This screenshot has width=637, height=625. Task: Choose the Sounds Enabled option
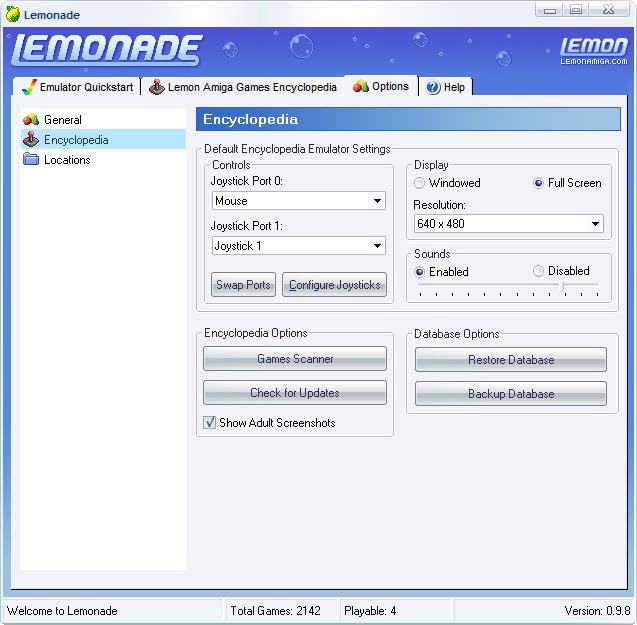(x=419, y=271)
